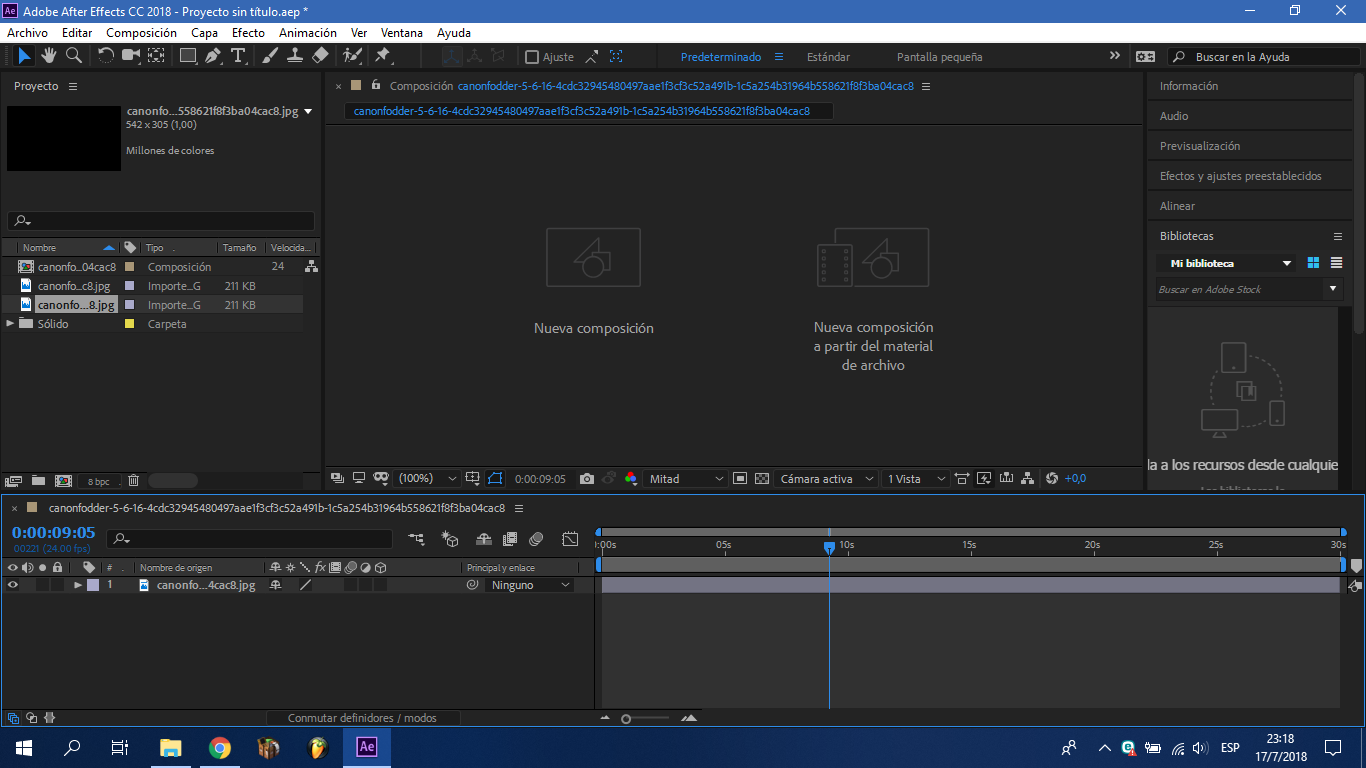
Task: Pick the Horizontal Type tool
Action: point(238,56)
